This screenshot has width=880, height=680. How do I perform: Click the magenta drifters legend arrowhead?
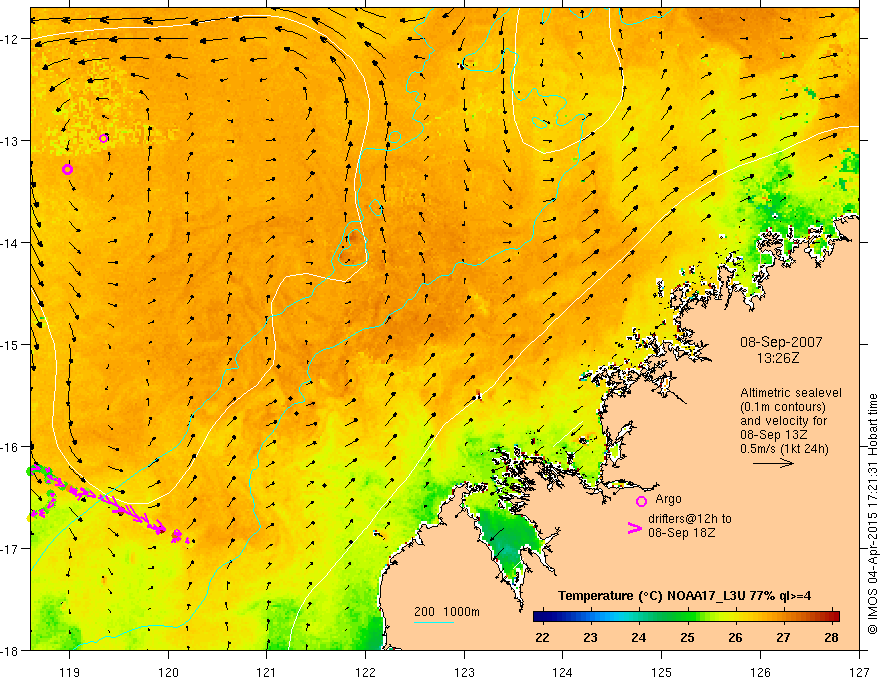pos(635,528)
